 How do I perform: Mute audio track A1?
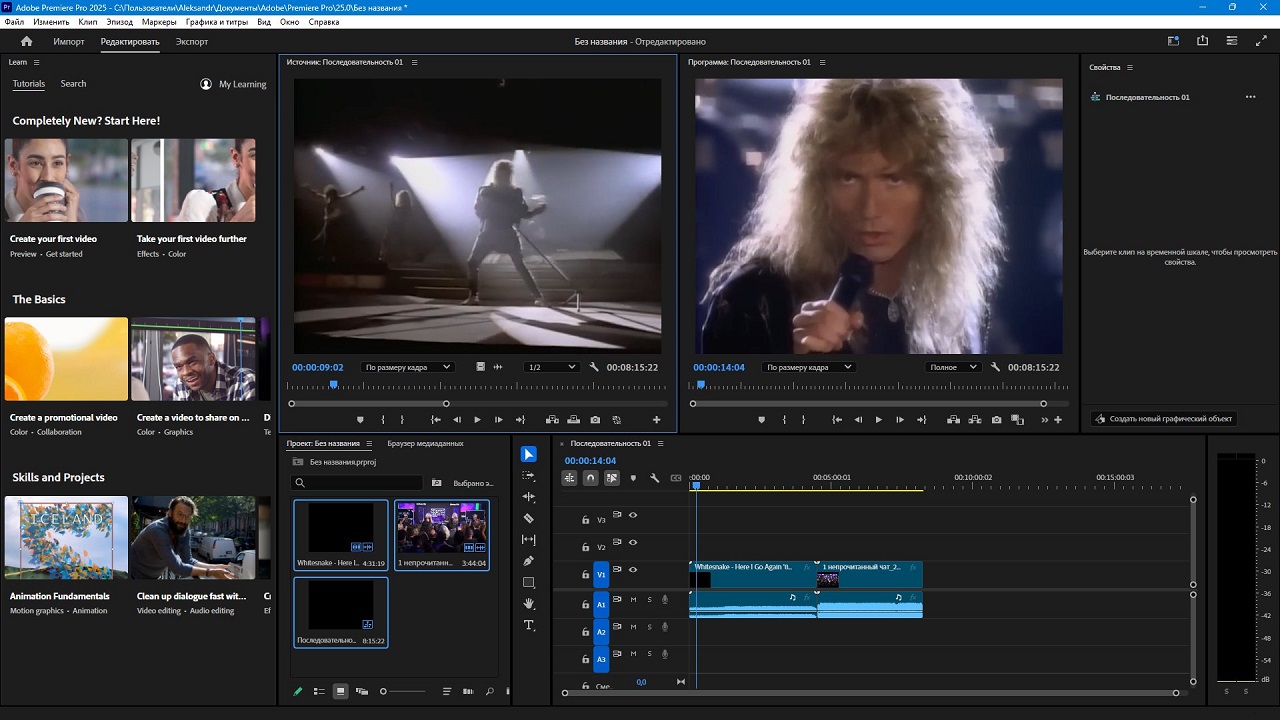point(633,599)
